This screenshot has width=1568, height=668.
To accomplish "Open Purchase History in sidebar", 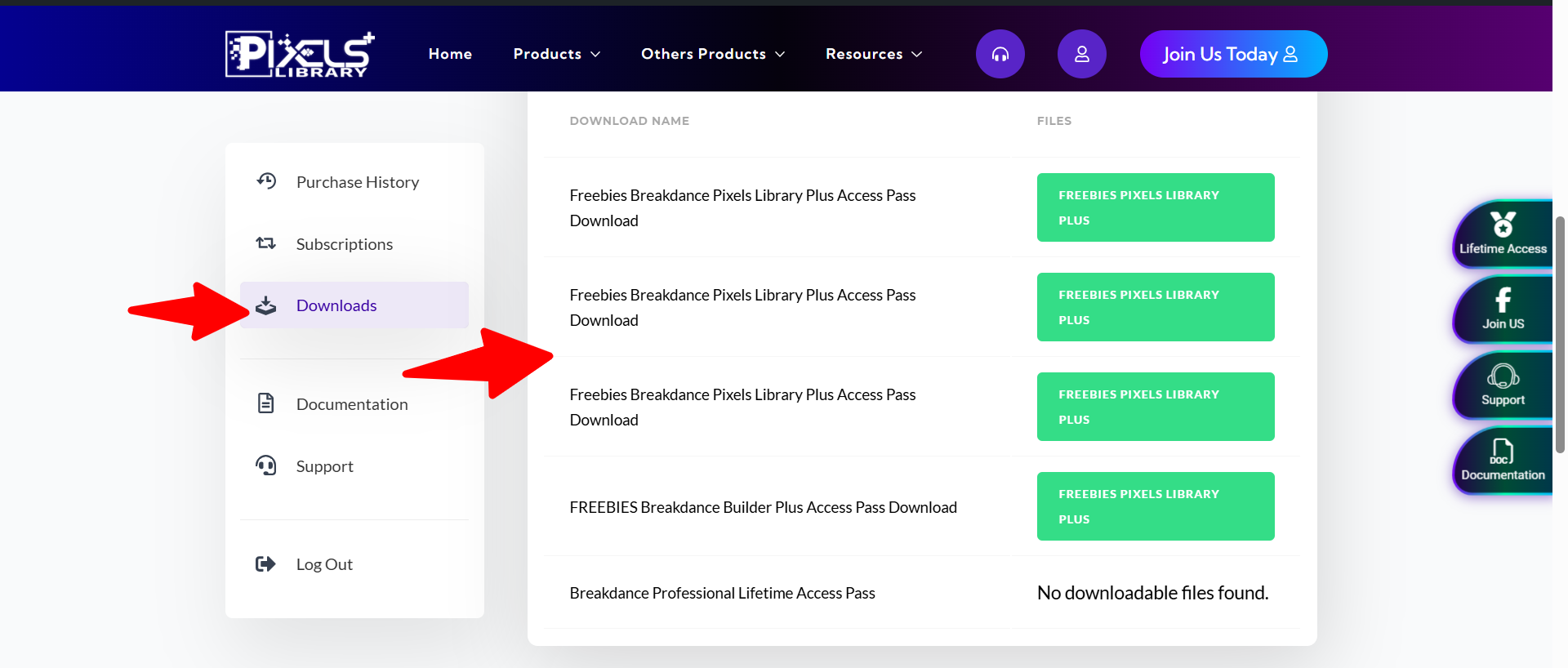I will (357, 182).
